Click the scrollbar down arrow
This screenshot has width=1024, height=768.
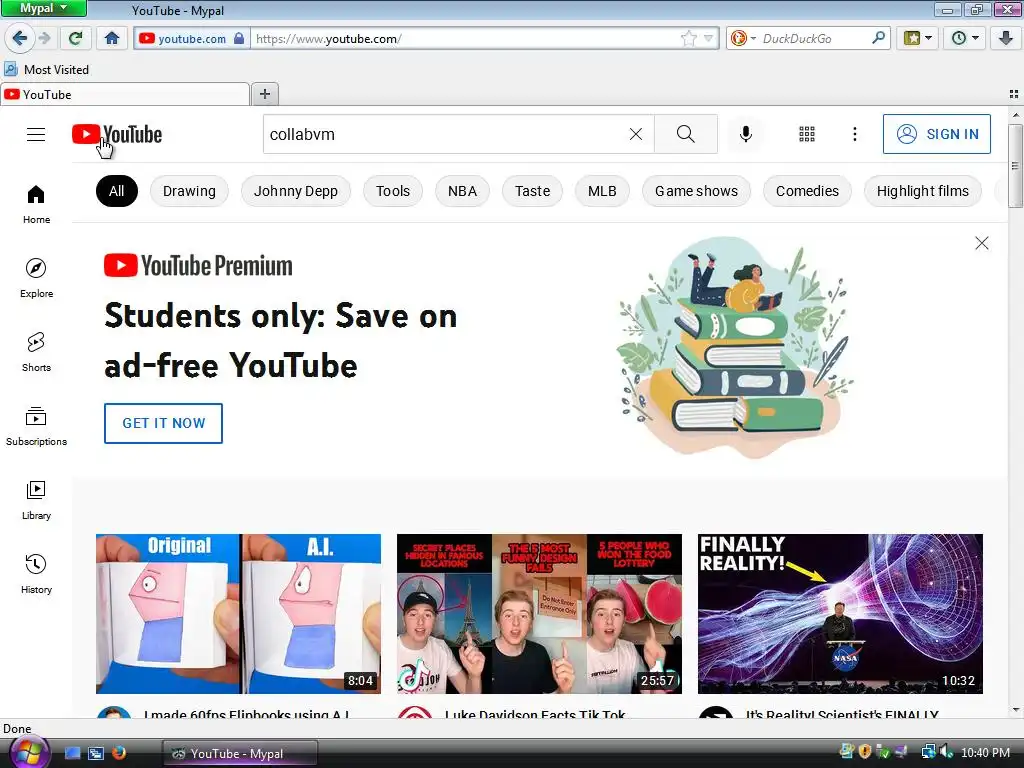click(1015, 710)
